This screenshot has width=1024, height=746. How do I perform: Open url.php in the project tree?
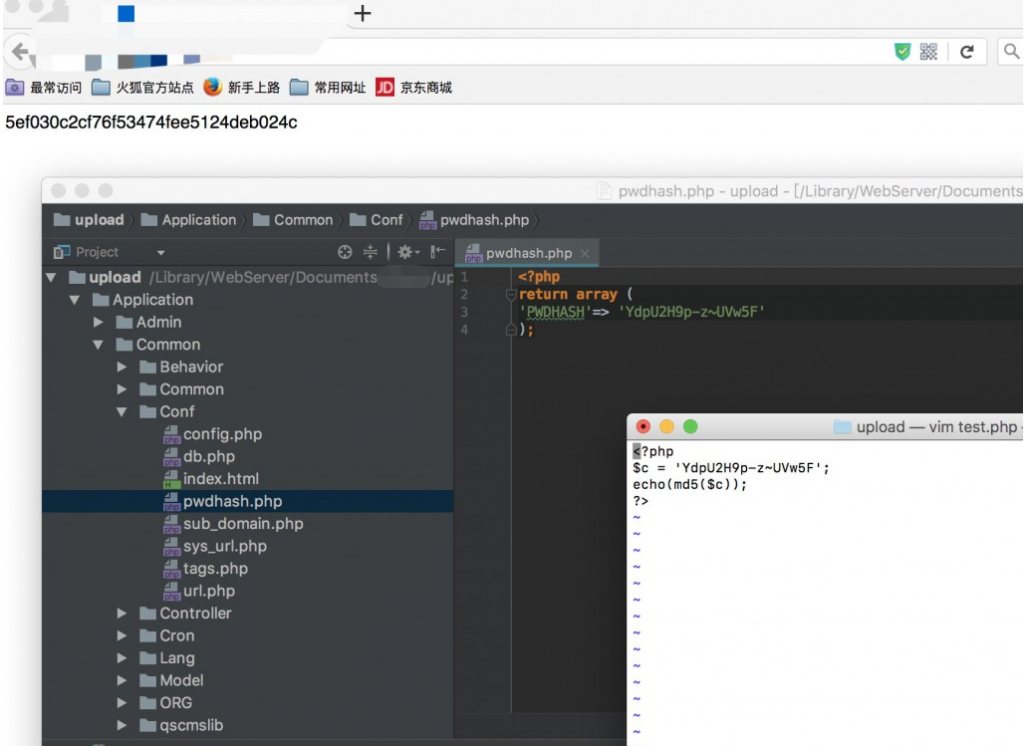pos(199,591)
